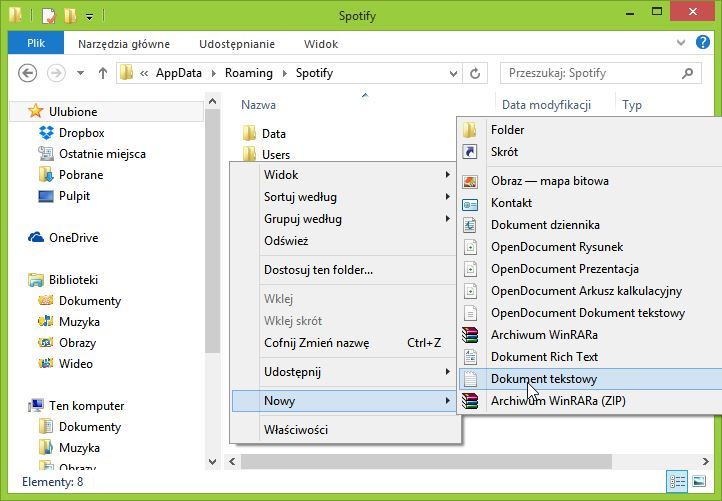This screenshot has width=722, height=501.
Task: Click AppData breadcrumb segment
Action: [179, 73]
